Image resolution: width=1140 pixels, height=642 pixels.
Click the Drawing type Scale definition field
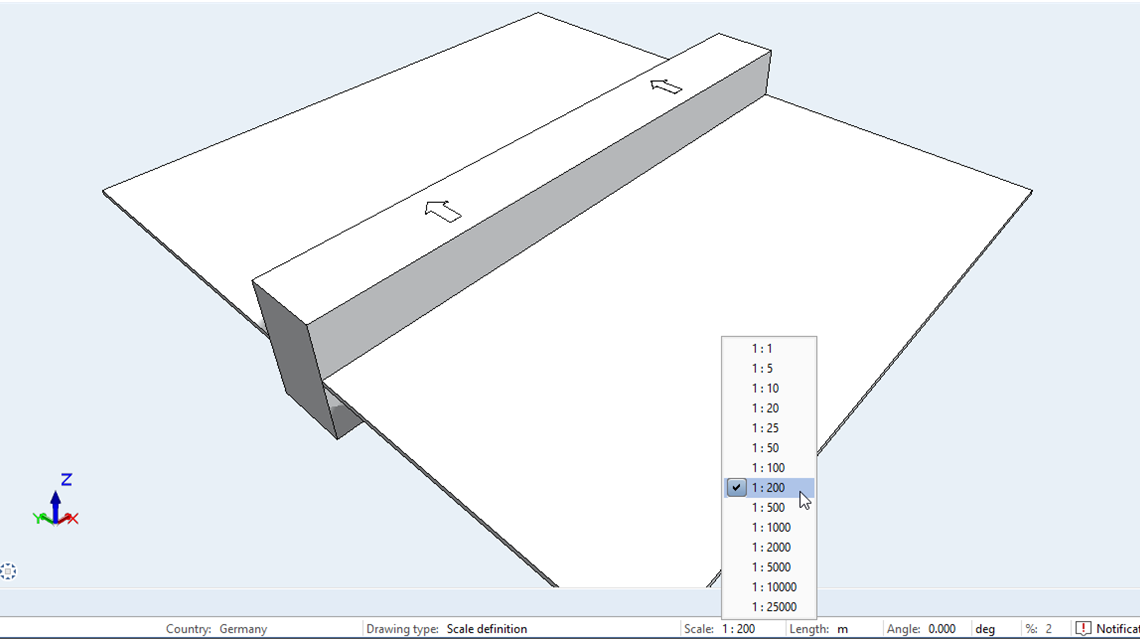tap(487, 629)
